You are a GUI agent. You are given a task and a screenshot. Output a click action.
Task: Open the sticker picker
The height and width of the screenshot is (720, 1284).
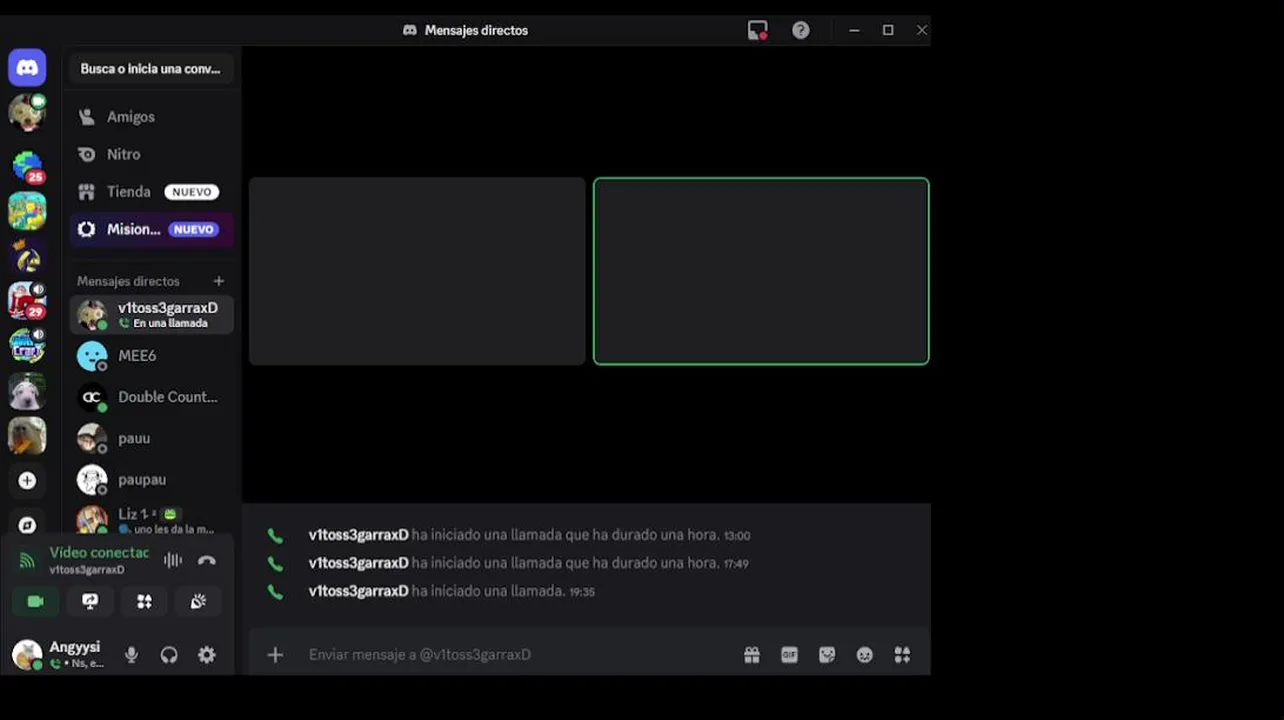(827, 655)
